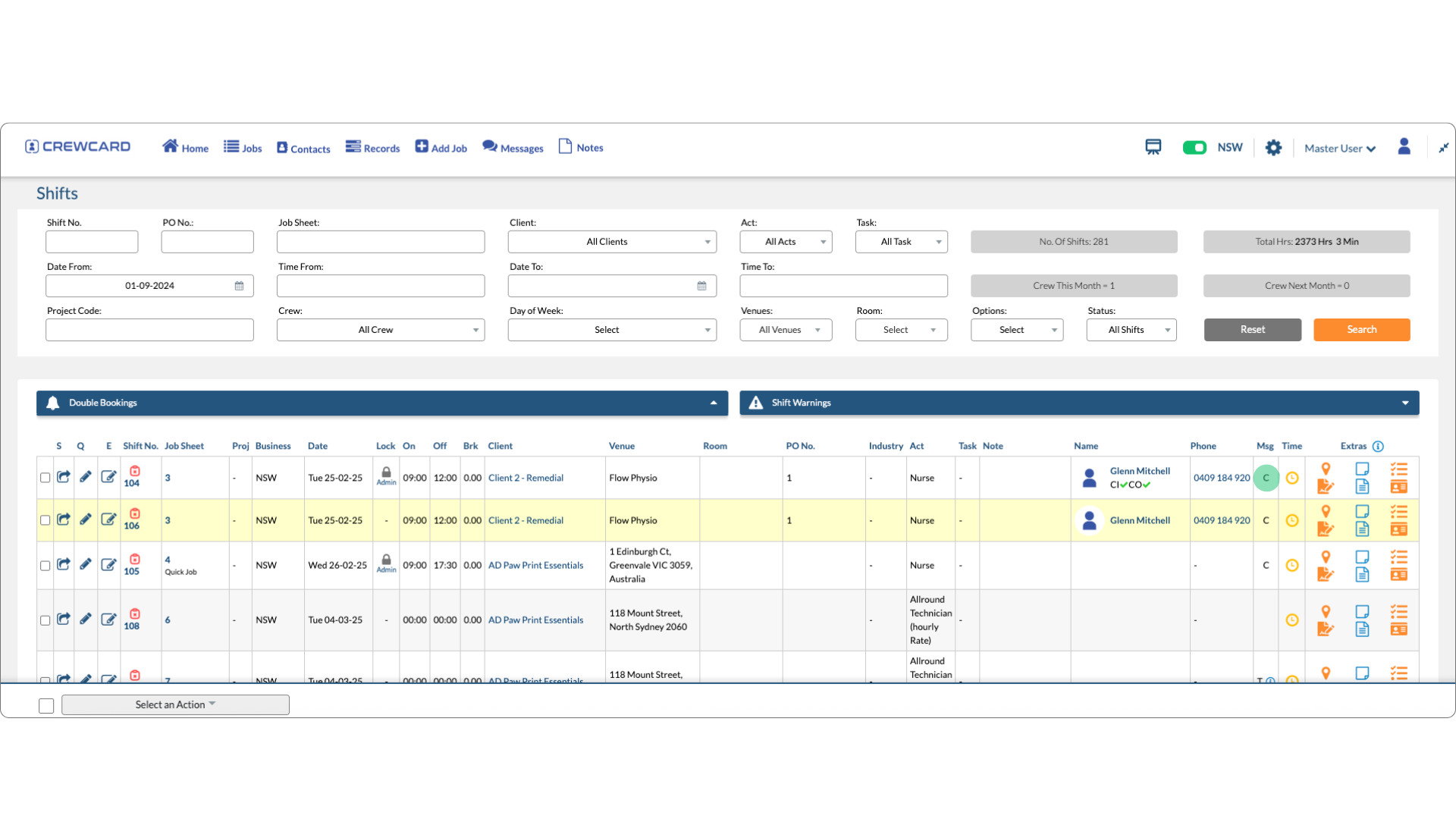
Task: Go to the Messages menu
Action: click(513, 147)
